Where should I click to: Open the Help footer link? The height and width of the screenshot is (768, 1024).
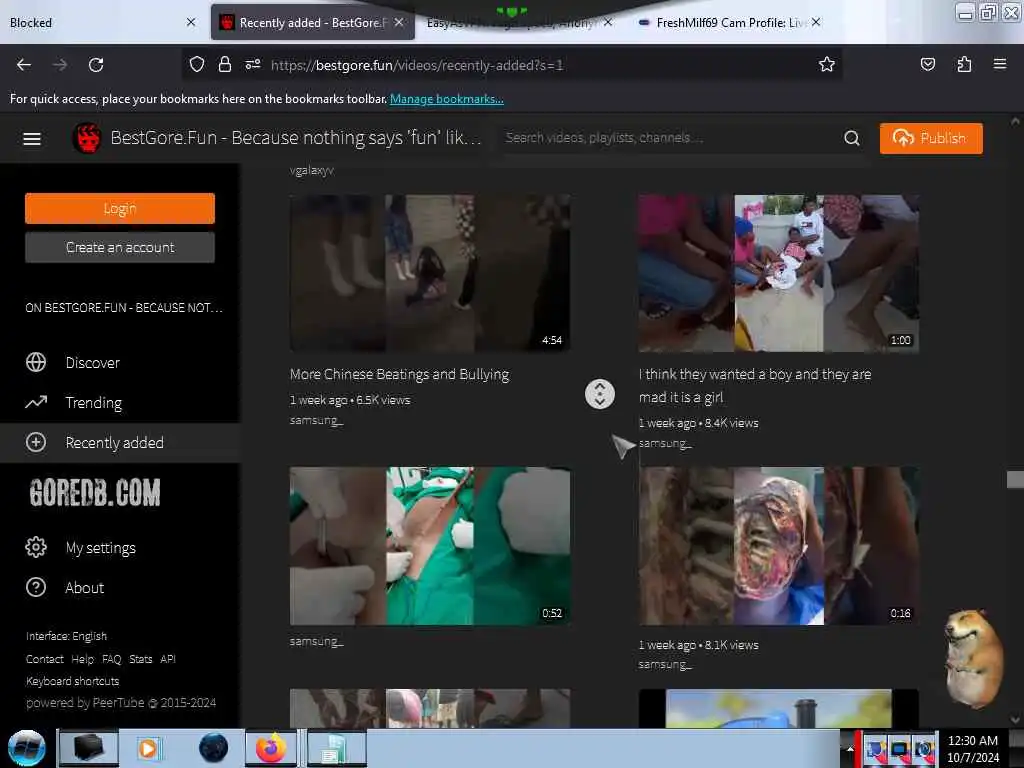82,659
